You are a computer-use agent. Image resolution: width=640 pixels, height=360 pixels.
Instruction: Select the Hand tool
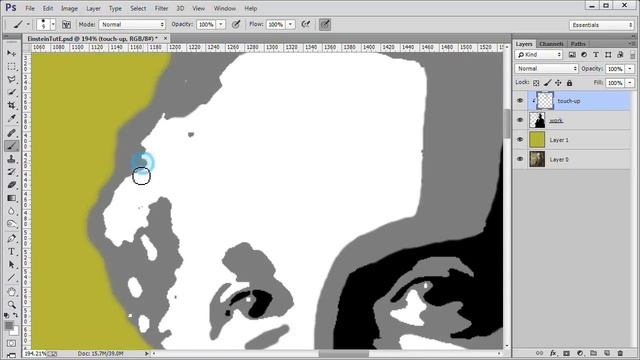point(11,292)
